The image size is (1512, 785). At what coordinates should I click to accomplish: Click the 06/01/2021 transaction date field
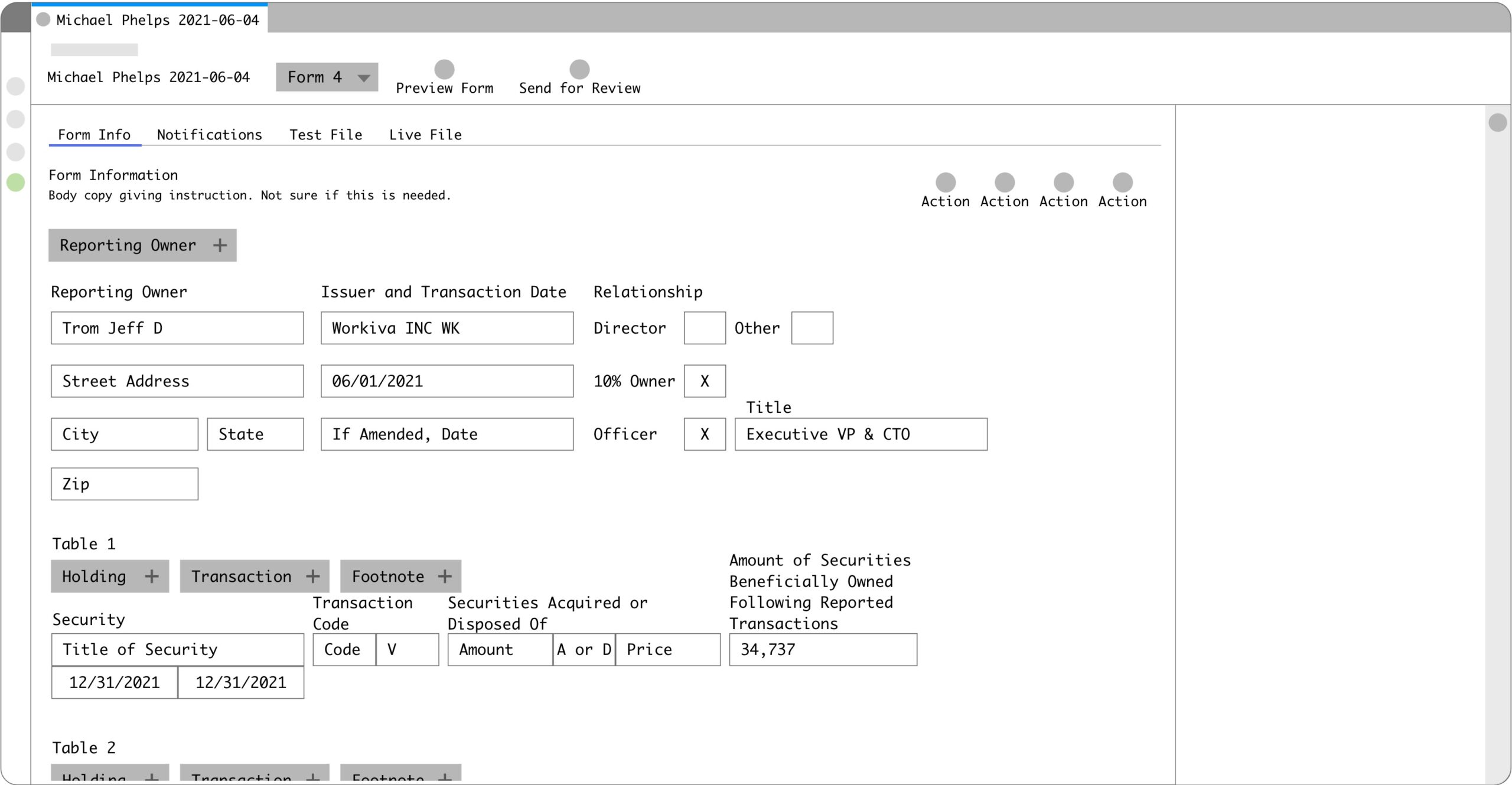tap(447, 381)
